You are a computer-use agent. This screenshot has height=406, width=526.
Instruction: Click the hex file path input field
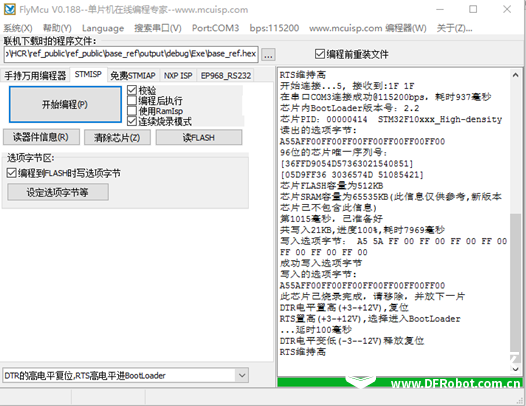click(x=131, y=54)
